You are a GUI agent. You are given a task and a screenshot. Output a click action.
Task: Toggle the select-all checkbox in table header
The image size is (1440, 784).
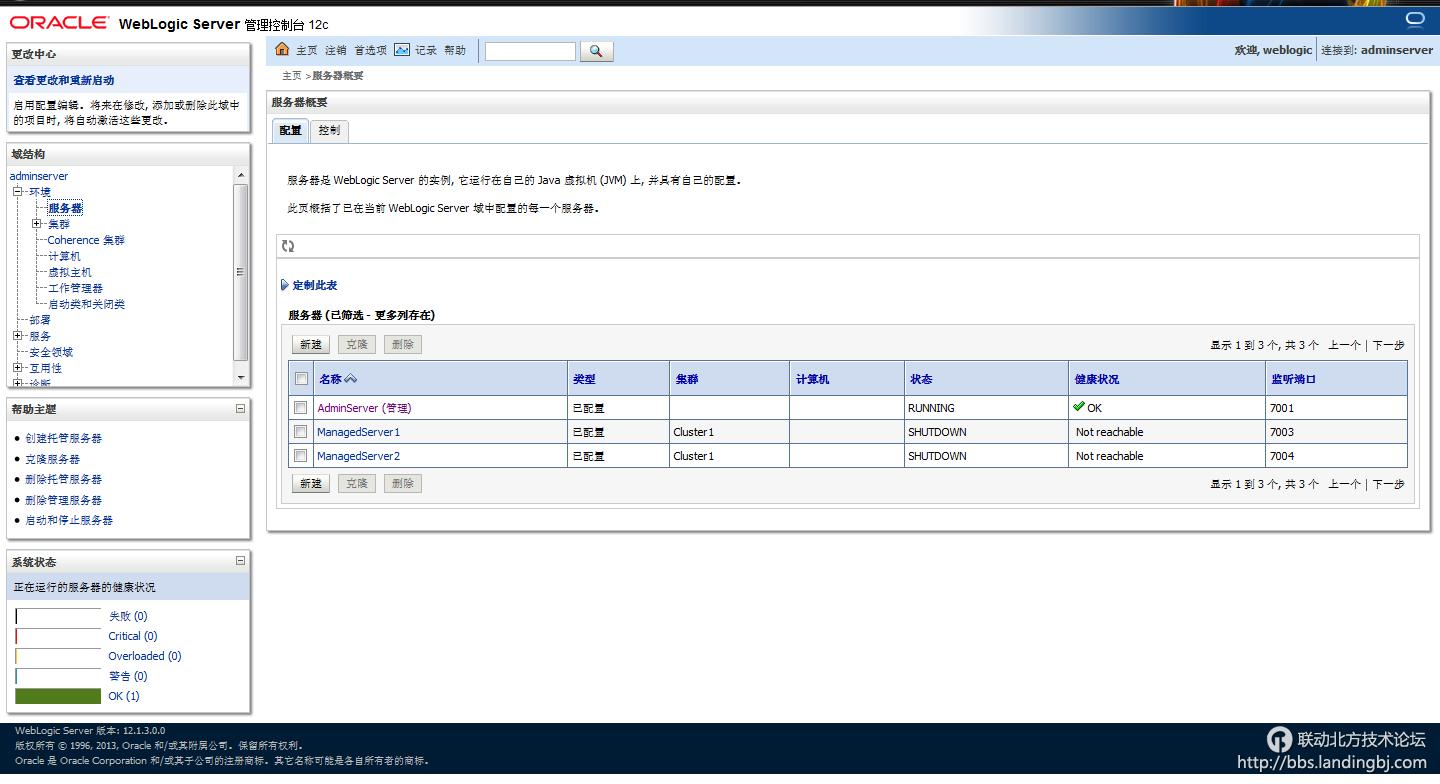point(300,379)
